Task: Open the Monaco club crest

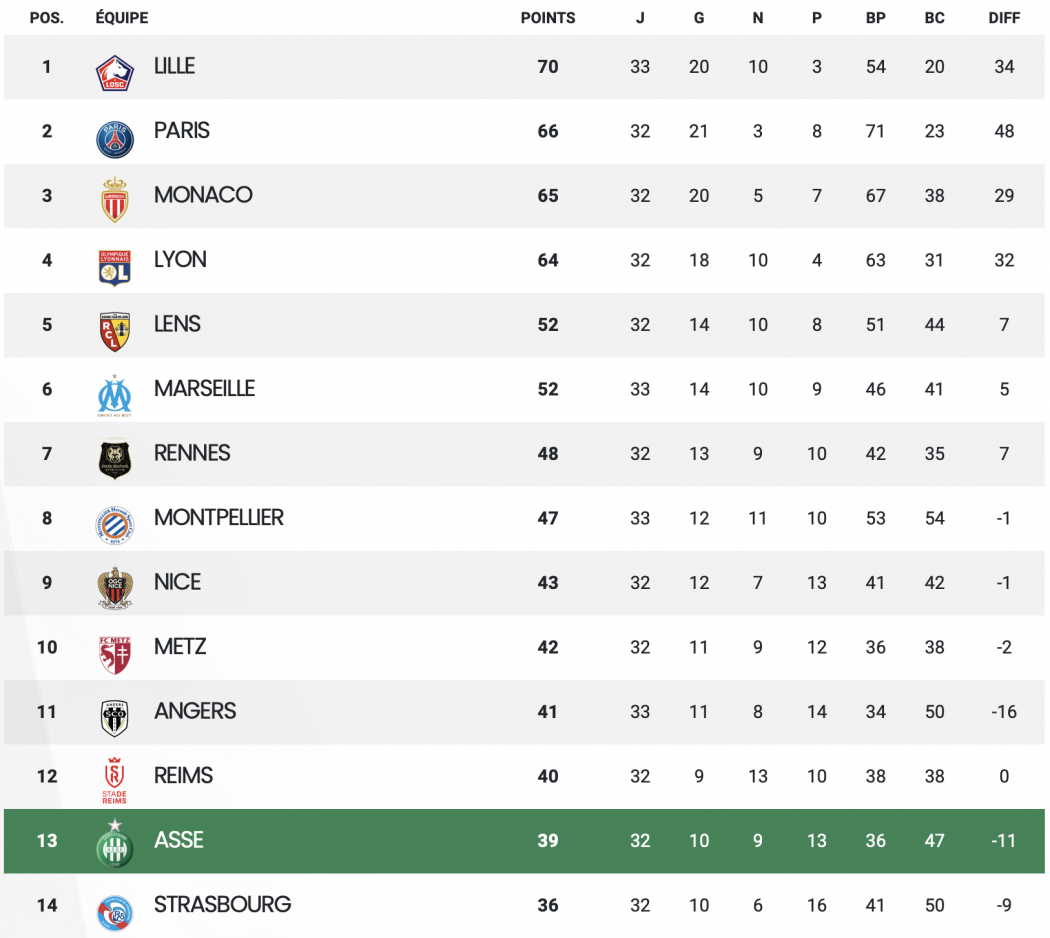Action: point(115,200)
